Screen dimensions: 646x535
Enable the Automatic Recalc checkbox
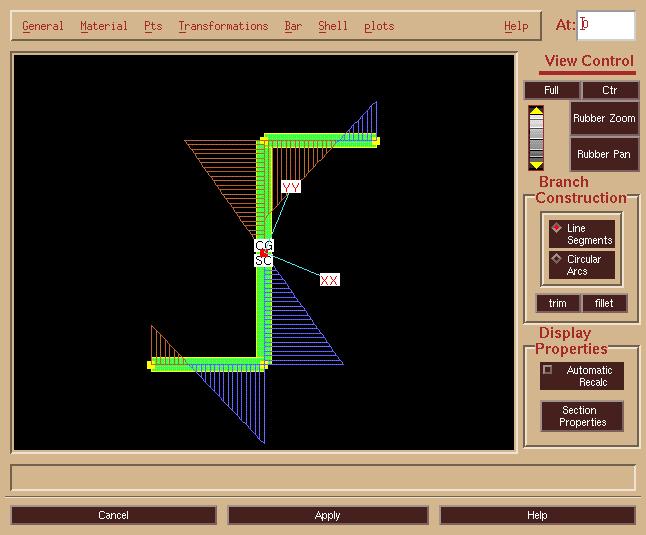[x=547, y=370]
